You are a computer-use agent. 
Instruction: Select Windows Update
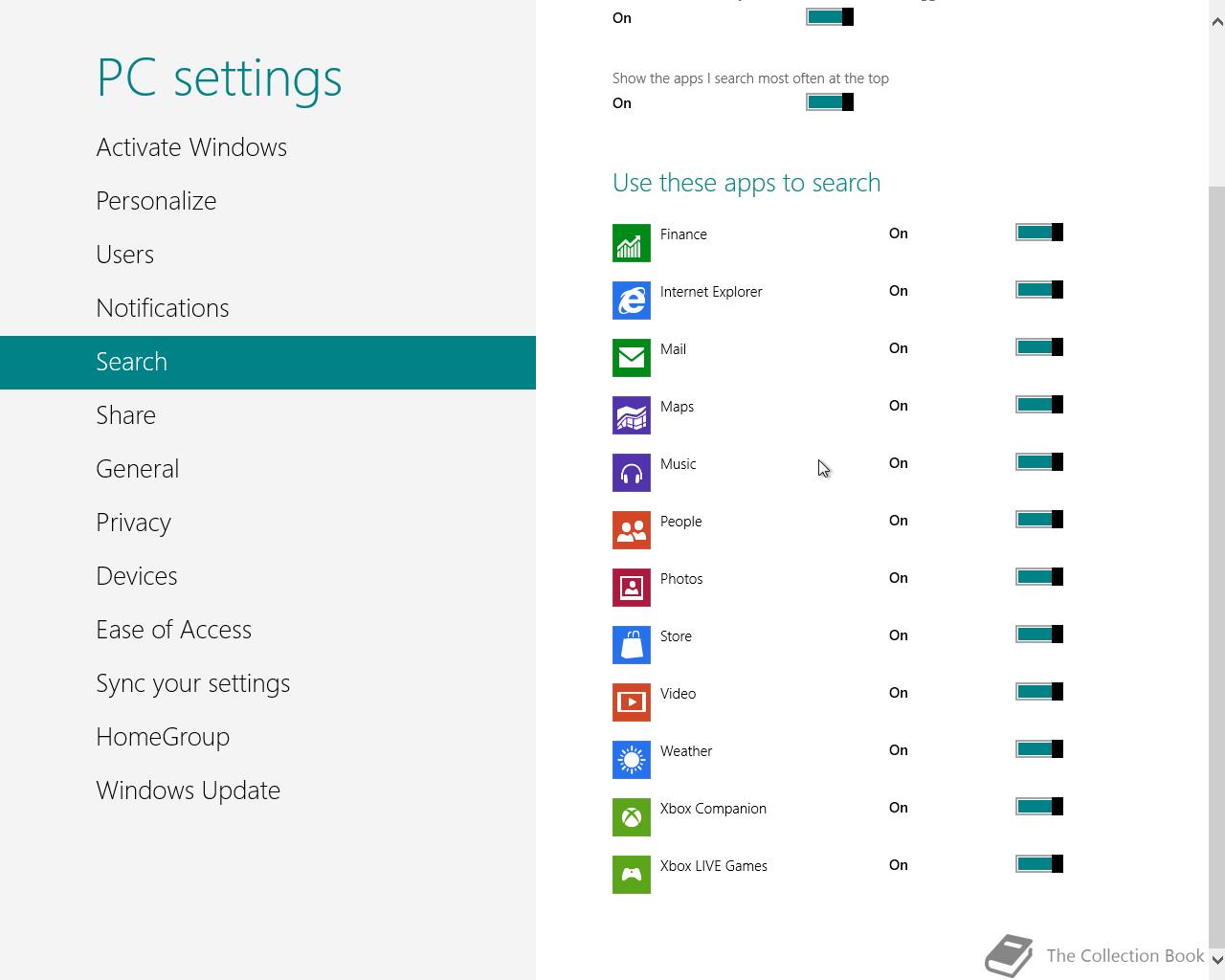click(x=268, y=791)
